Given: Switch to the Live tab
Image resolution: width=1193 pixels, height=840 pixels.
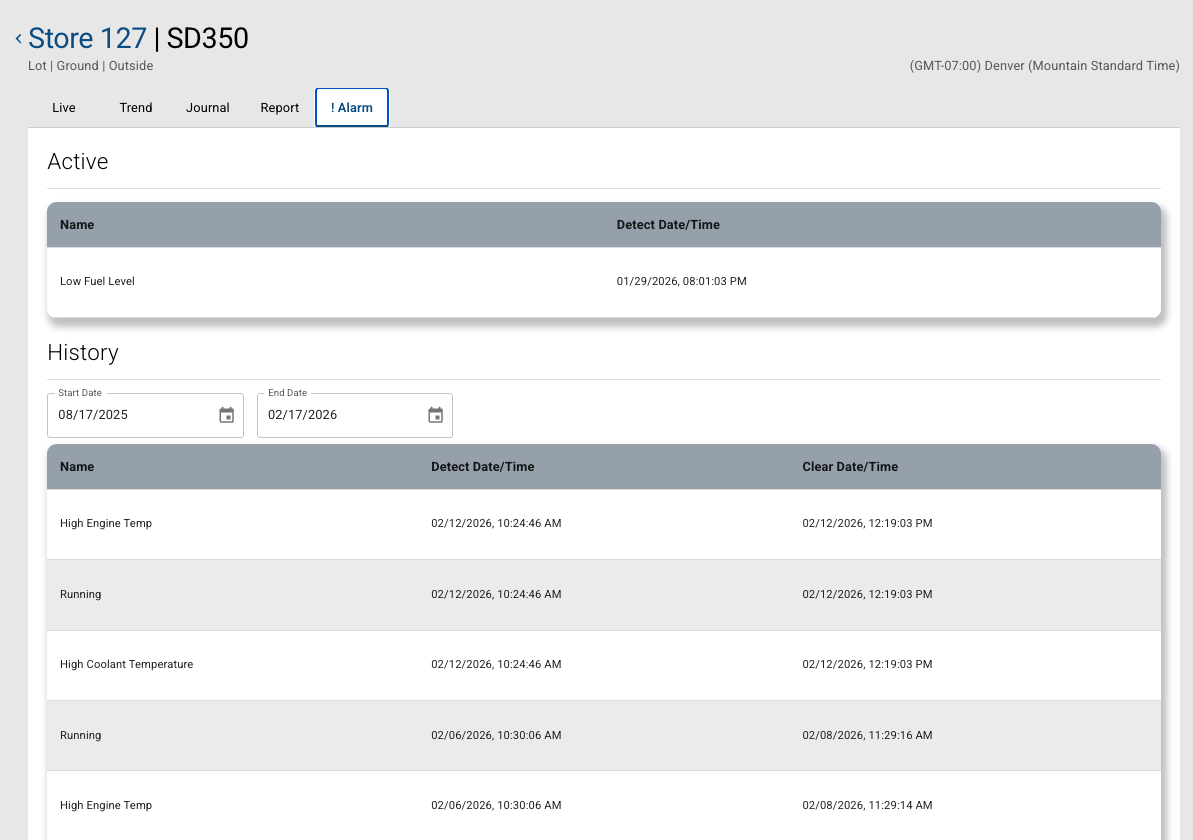Looking at the screenshot, I should pos(64,108).
